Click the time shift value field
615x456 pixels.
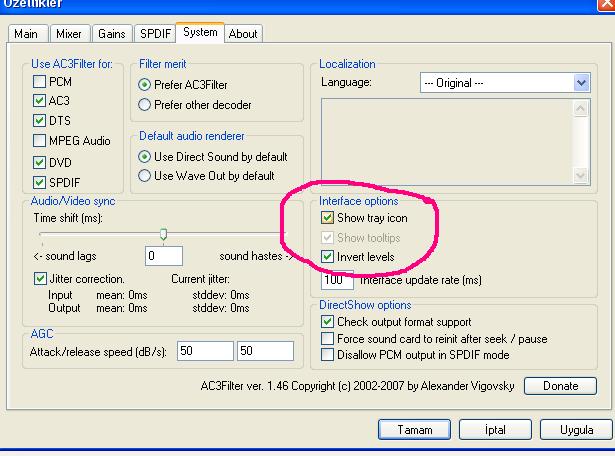[164, 256]
